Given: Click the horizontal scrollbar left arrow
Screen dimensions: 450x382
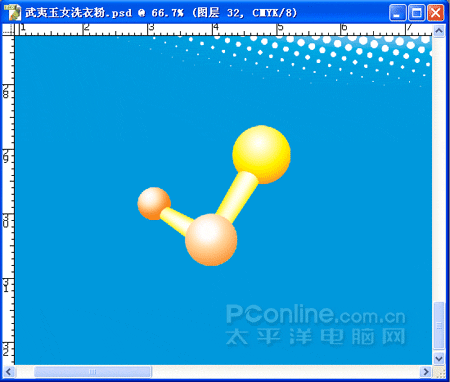Looking at the screenshot, I should tap(9, 371).
